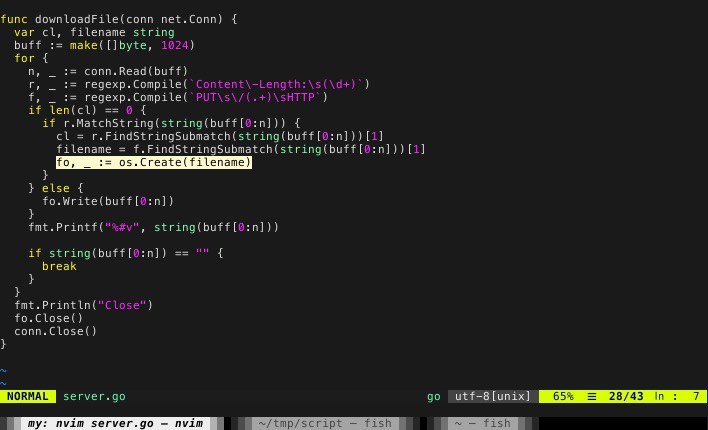
Task: Place cursor on fo.Write(buff[0:n]) line
Action: (108, 201)
